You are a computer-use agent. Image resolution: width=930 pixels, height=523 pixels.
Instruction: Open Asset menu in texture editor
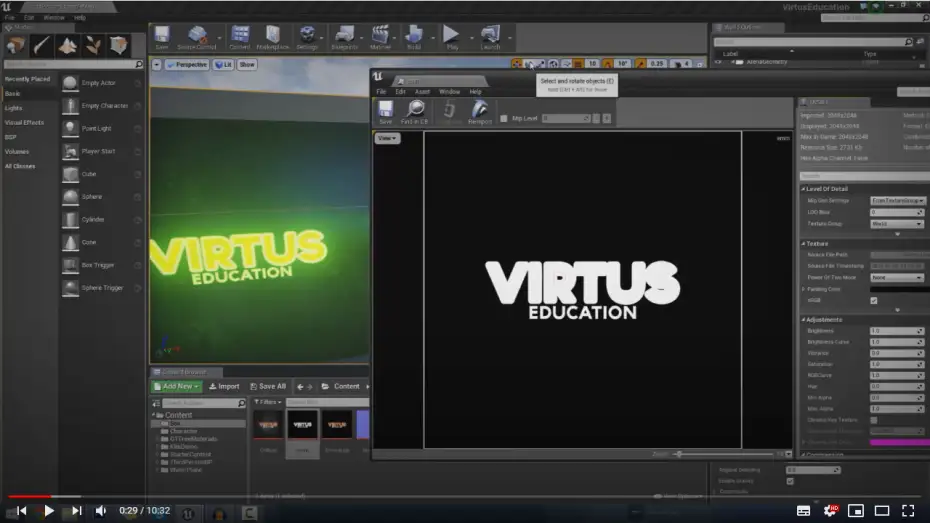tap(422, 92)
